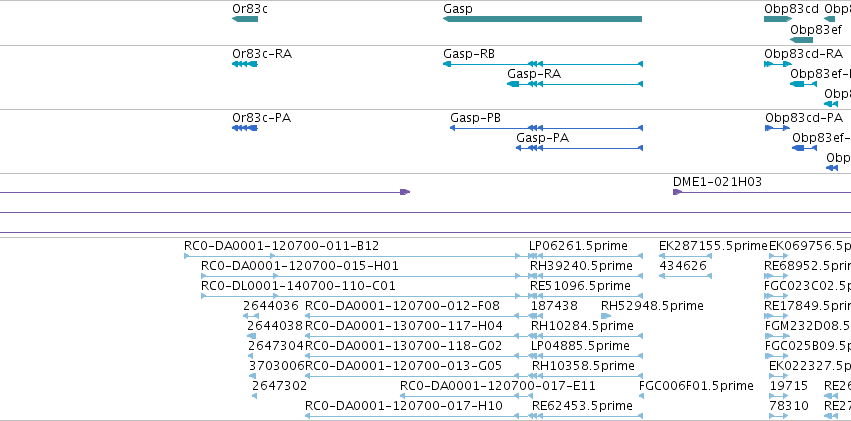Select the 434626 EST label
Image resolution: width=851 pixels, height=421 pixels.
tap(683, 266)
